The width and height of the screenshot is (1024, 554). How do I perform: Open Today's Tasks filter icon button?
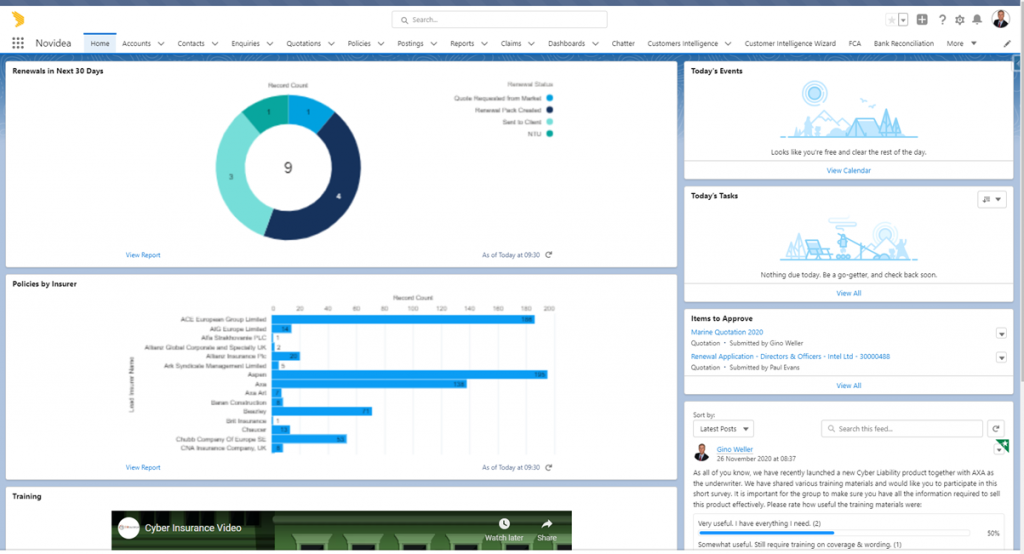991,199
